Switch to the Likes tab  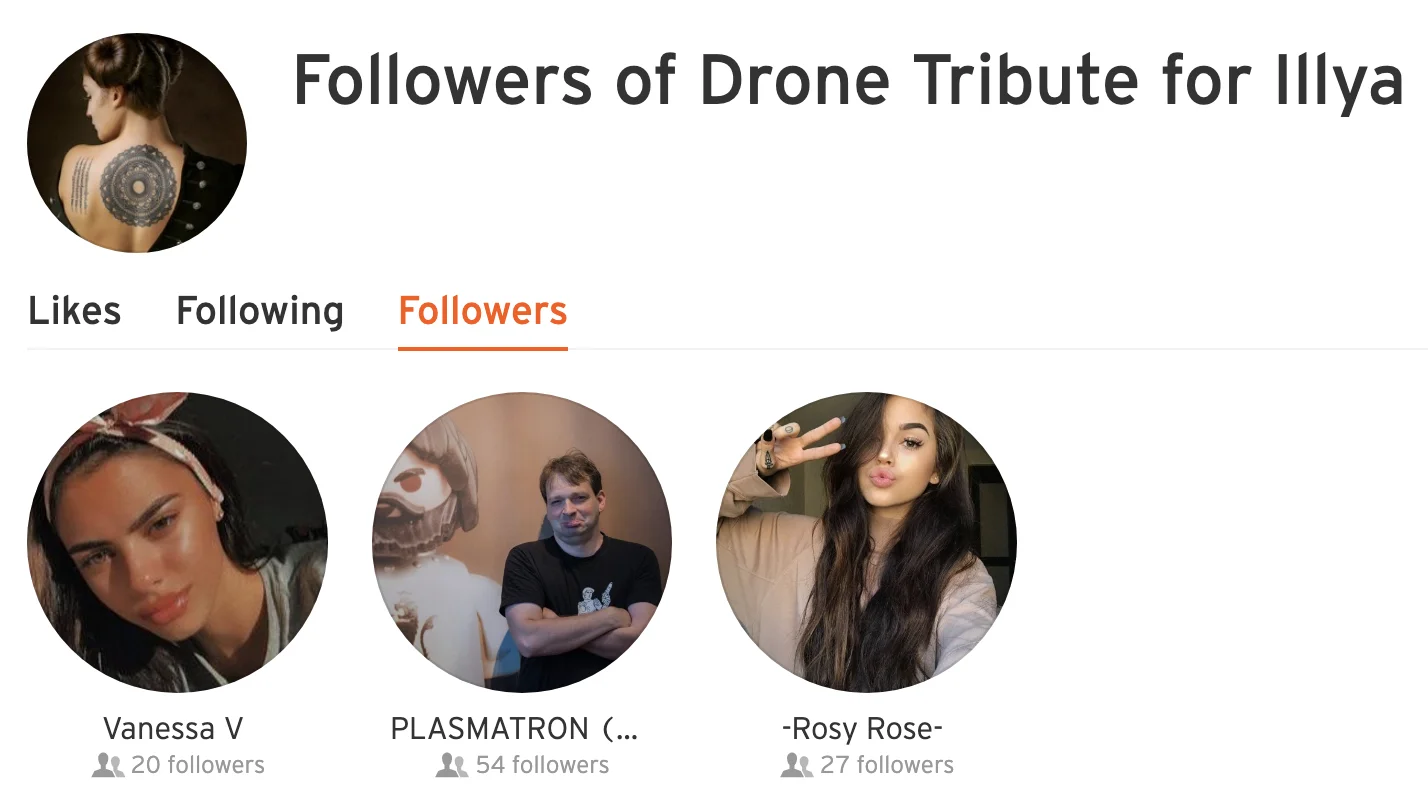point(75,311)
